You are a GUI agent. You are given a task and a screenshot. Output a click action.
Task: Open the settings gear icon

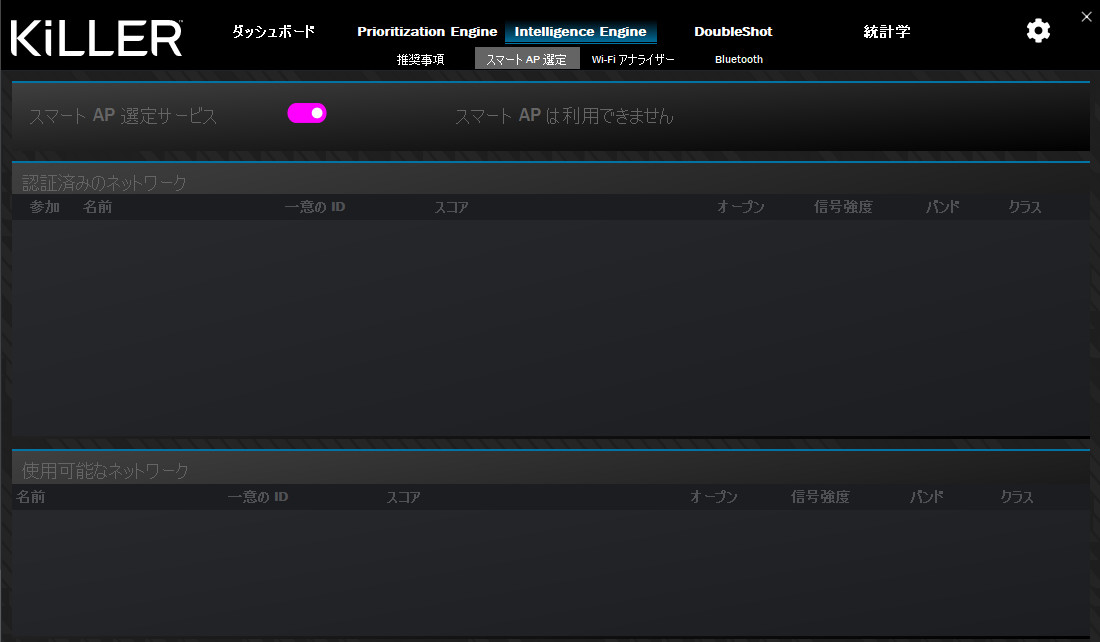[1038, 31]
